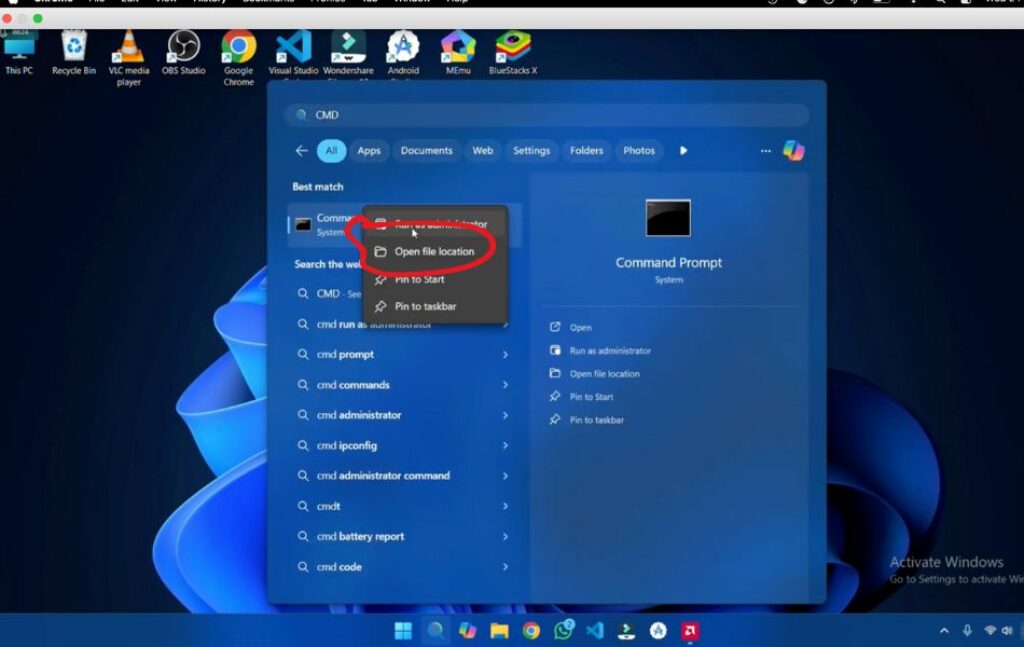Switch to the Settings filter tab

pos(532,151)
